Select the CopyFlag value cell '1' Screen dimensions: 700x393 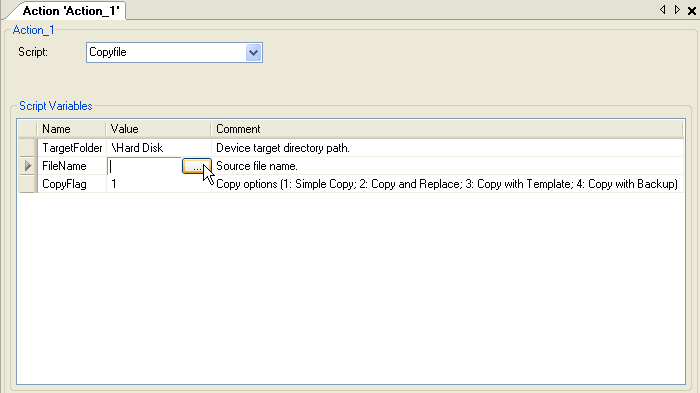(158, 184)
